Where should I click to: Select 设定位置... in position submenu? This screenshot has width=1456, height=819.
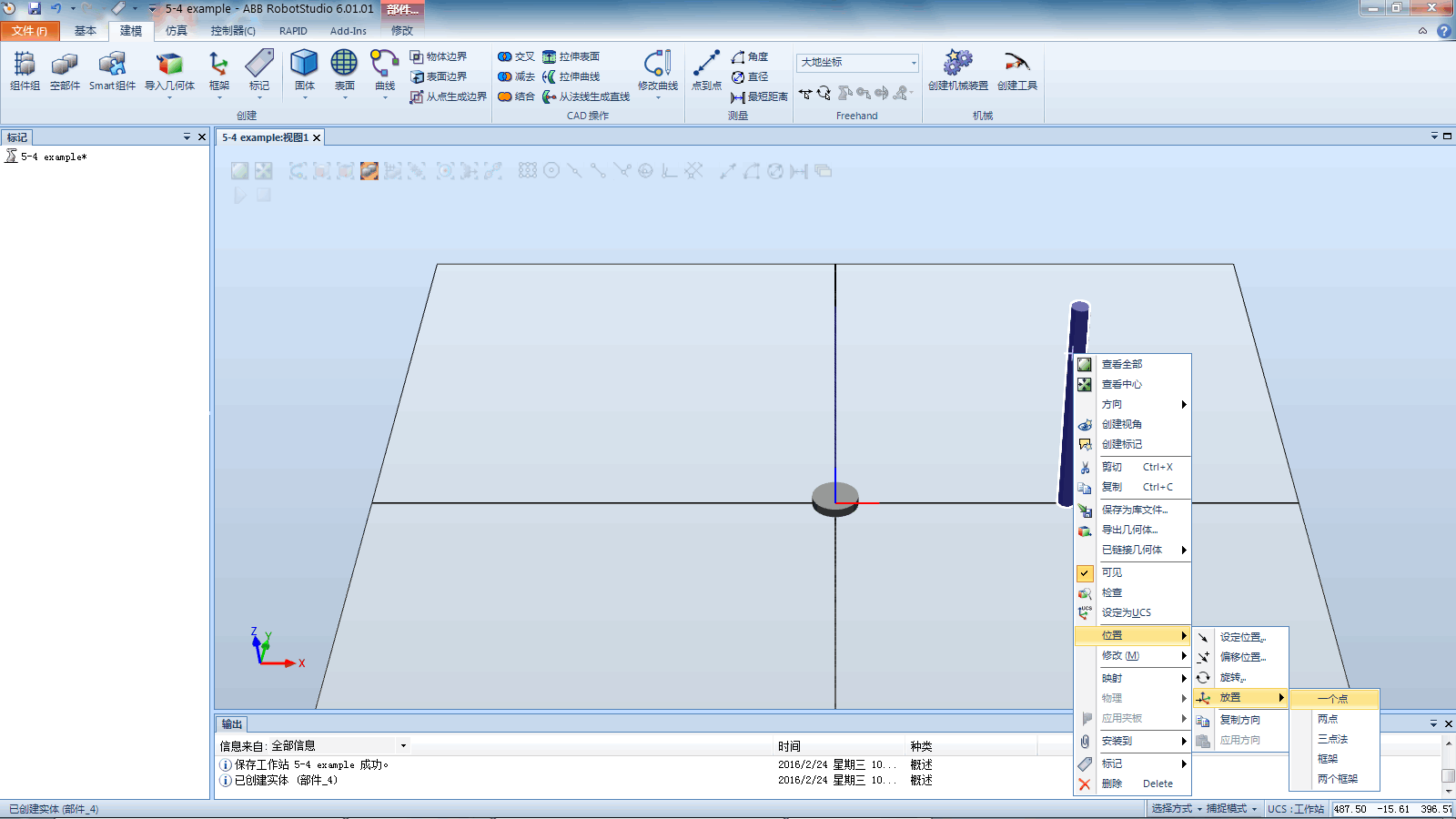[x=1241, y=637]
